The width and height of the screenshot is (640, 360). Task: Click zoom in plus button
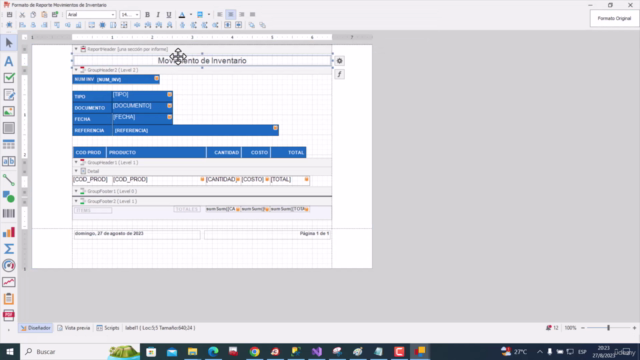pos(634,328)
